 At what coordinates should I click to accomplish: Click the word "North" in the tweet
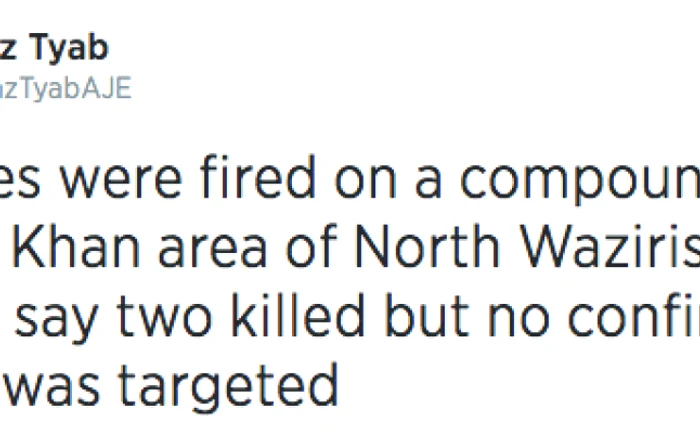point(427,246)
